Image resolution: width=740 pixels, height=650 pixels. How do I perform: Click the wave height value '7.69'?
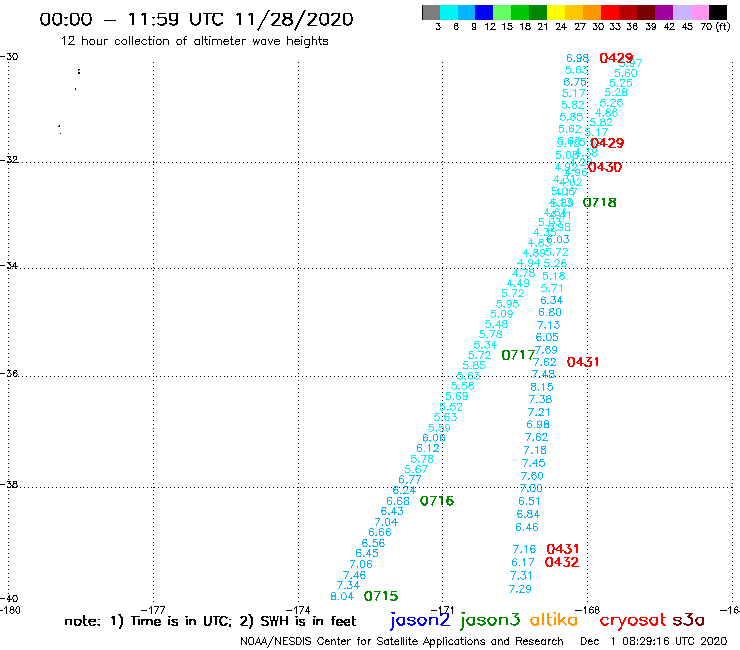(x=546, y=350)
